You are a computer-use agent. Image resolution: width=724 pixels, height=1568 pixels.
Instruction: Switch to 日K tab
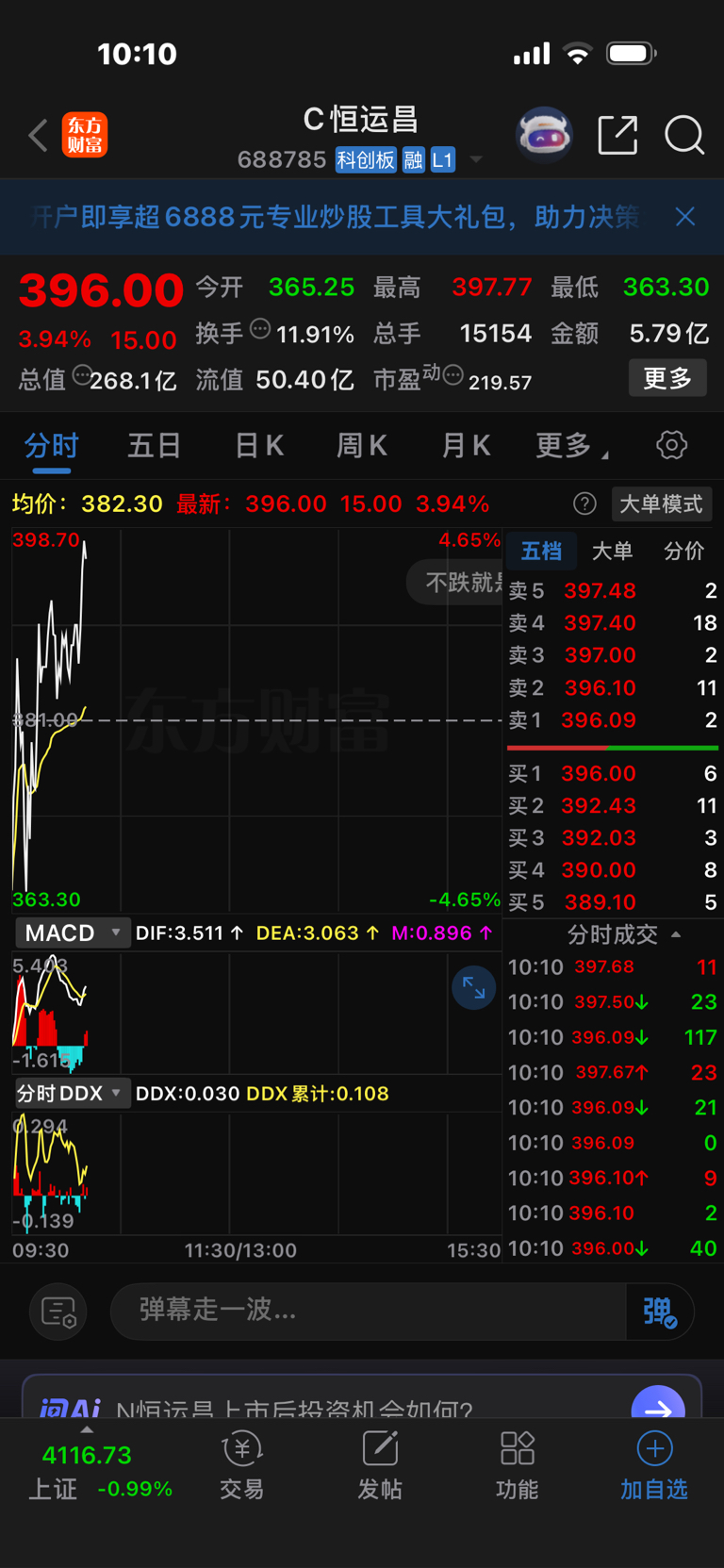pos(258,445)
